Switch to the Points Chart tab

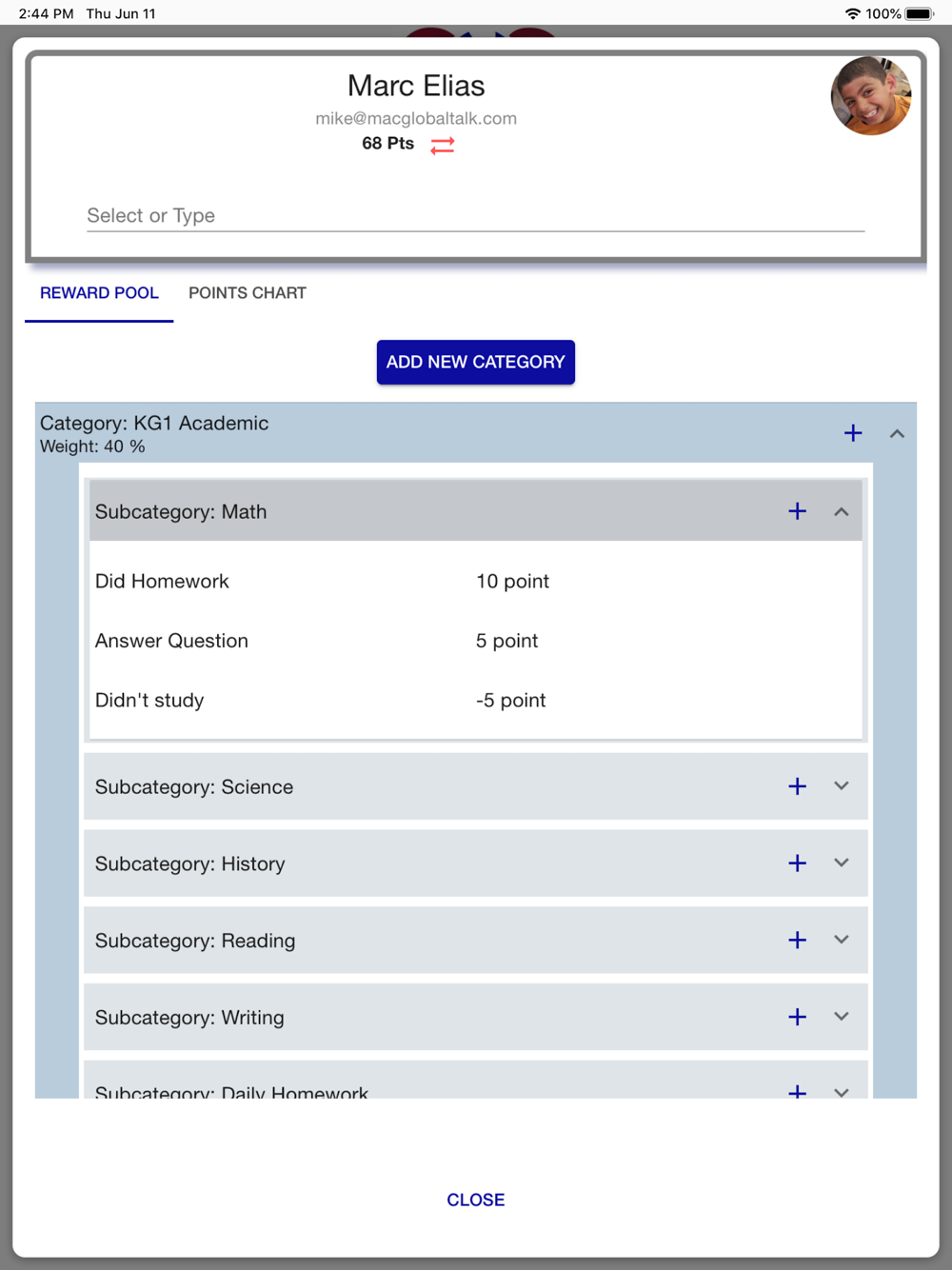[x=248, y=293]
